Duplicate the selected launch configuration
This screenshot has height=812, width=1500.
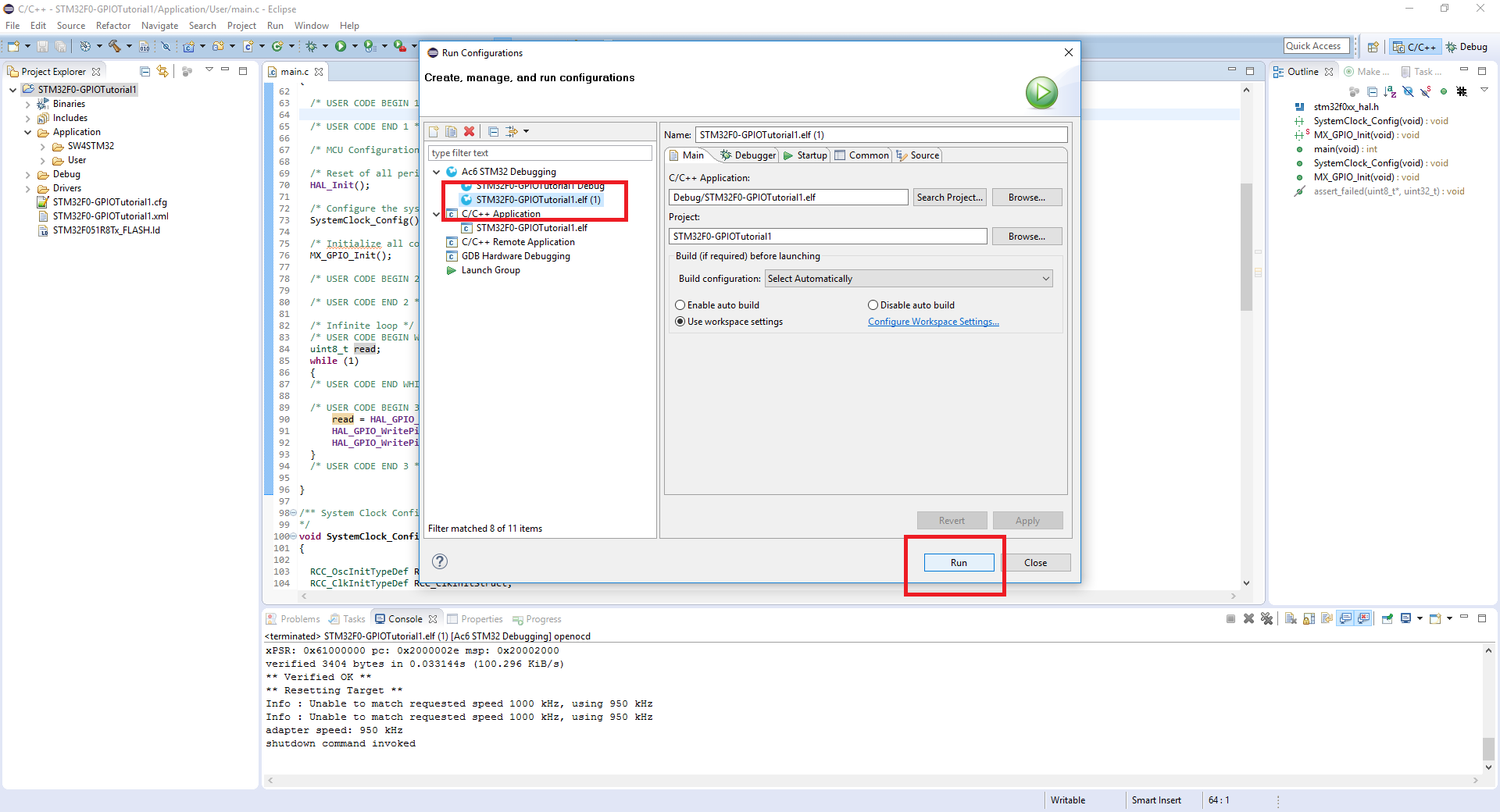tap(451, 131)
